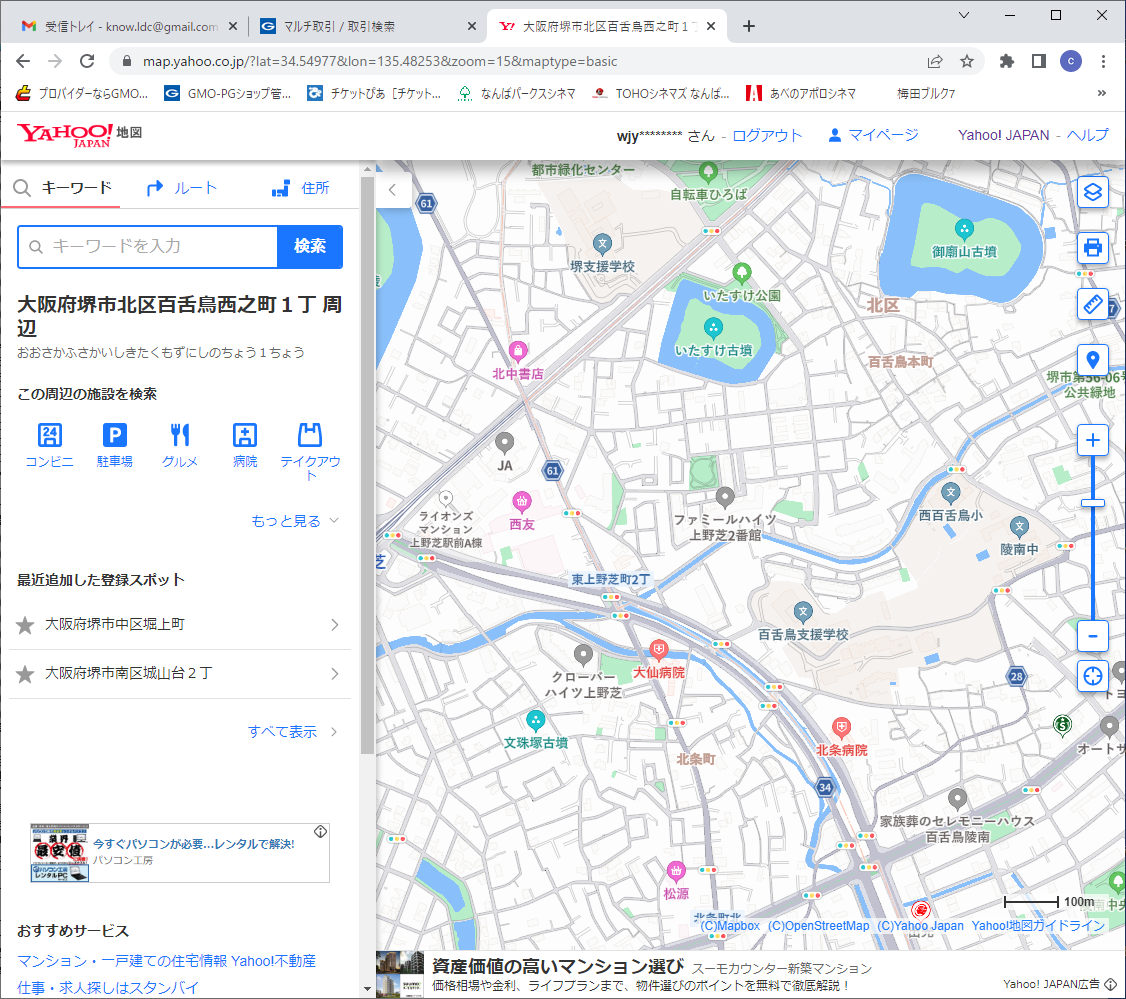This screenshot has width=1126, height=999.
Task: Center map on current location
Action: [x=1092, y=676]
